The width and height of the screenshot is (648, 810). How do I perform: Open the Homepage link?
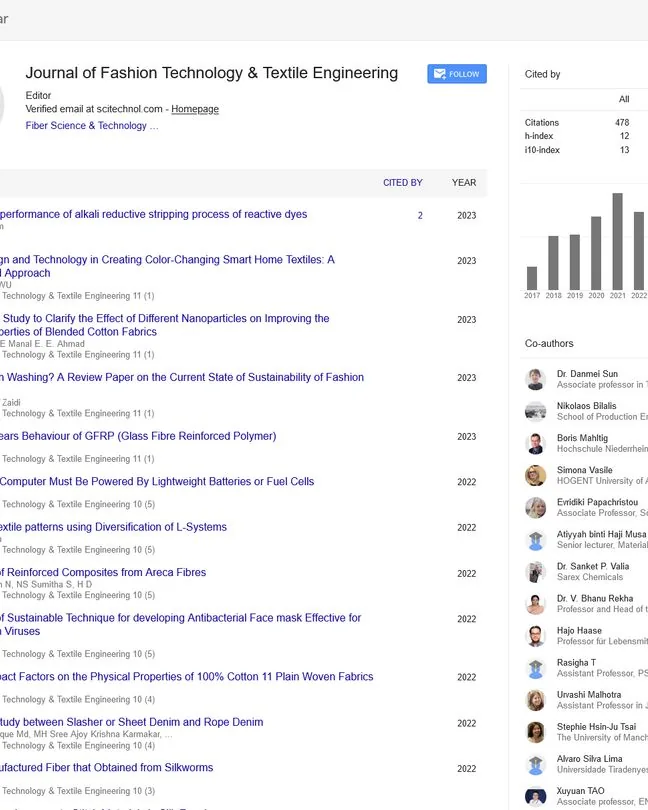coord(195,109)
